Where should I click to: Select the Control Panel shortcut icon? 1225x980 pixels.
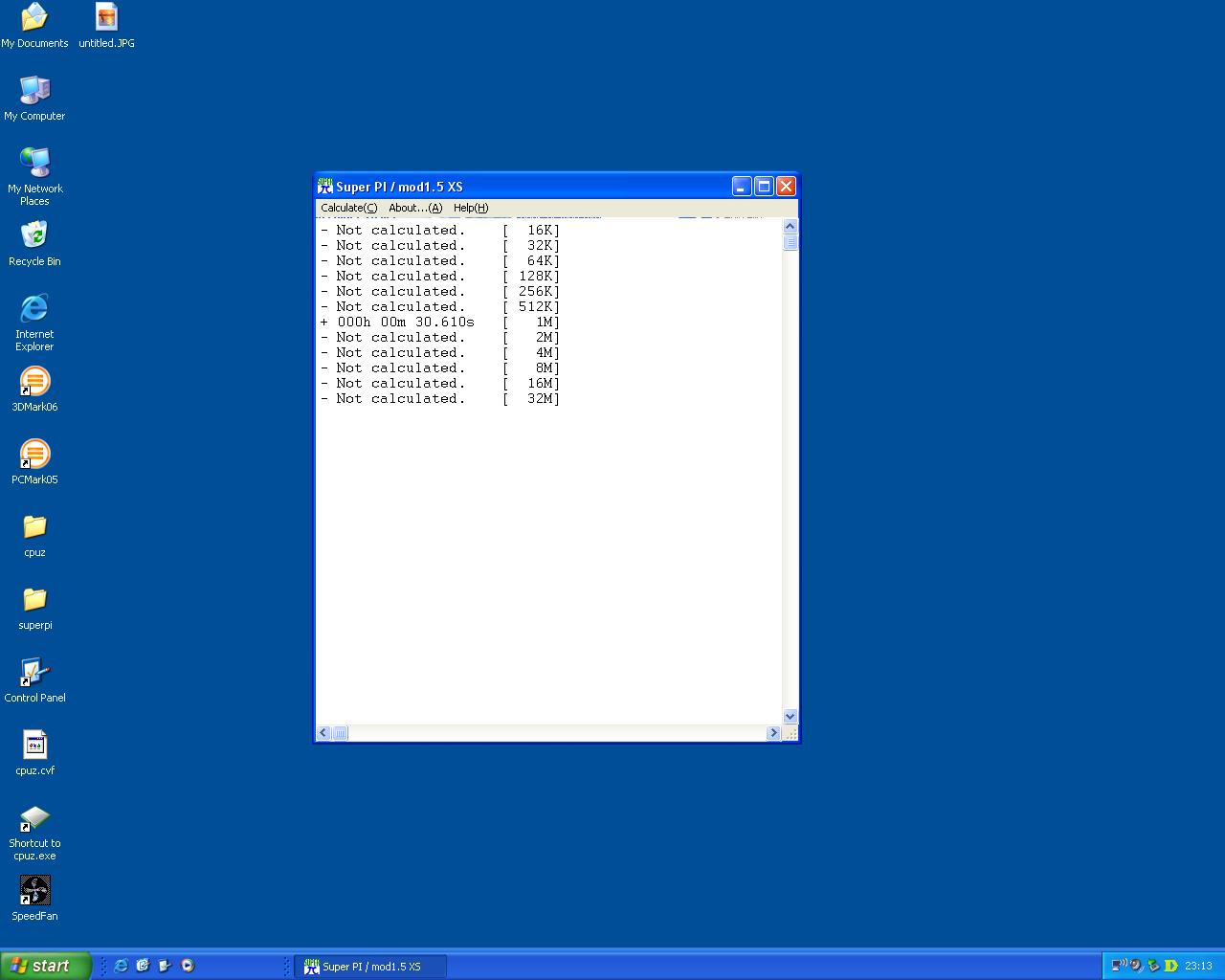[x=34, y=680]
